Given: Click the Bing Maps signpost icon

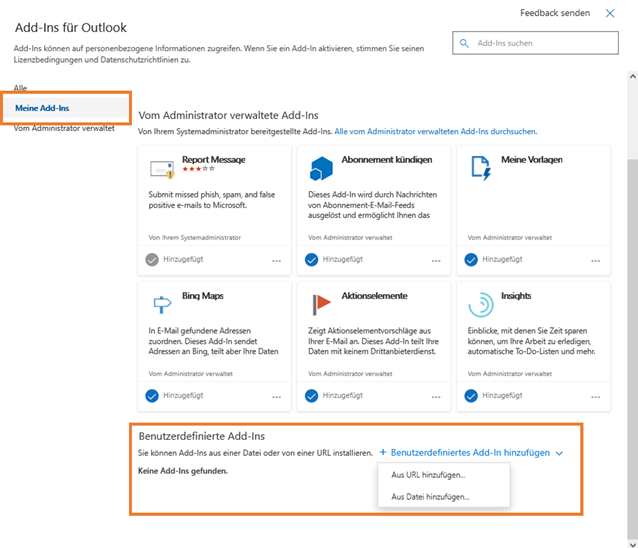Looking at the screenshot, I should click(162, 304).
